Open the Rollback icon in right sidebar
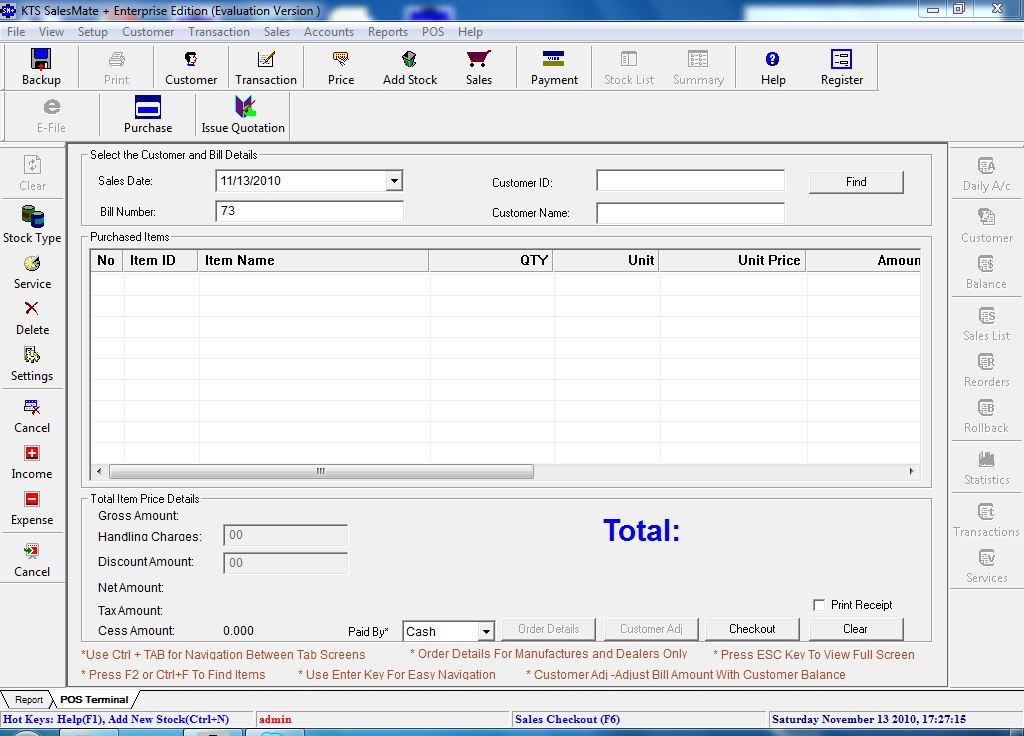Screen dimensions: 1024x736 (x=986, y=417)
